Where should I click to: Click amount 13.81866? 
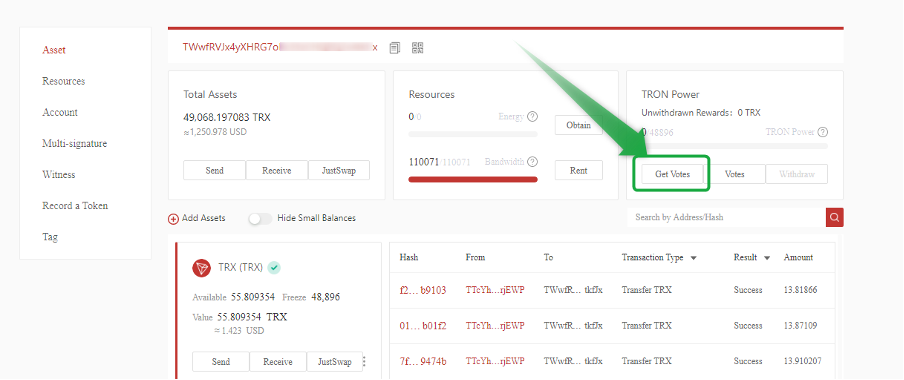(x=800, y=290)
